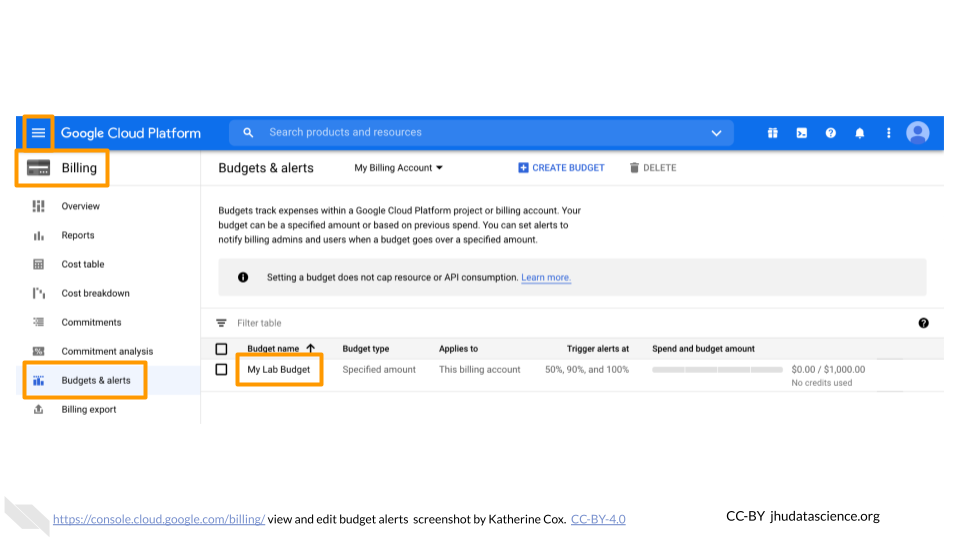Follow the Learn more link
Viewport: 960px width, 540px height.
point(546,277)
